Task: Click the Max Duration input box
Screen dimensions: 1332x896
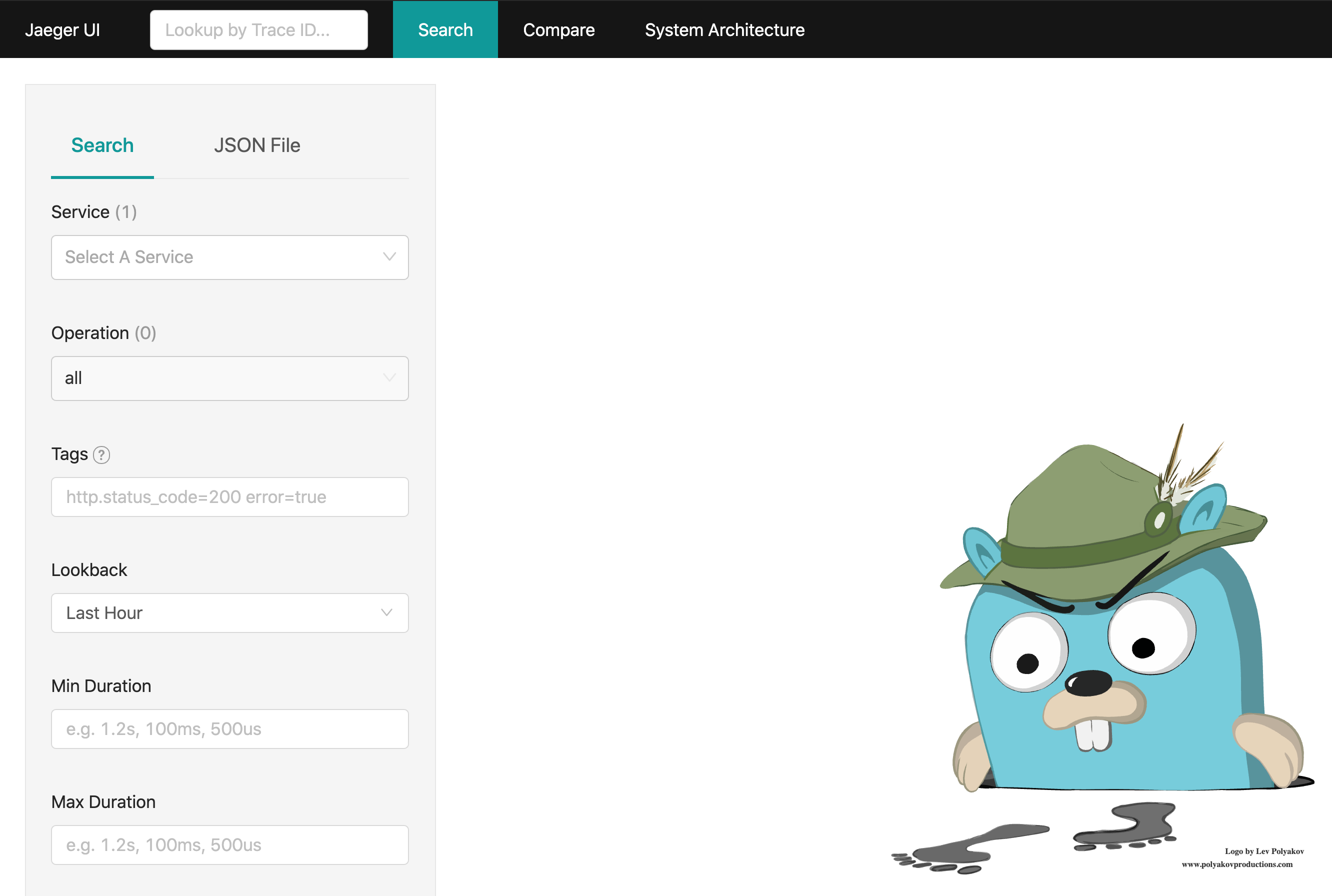Action: (229, 845)
